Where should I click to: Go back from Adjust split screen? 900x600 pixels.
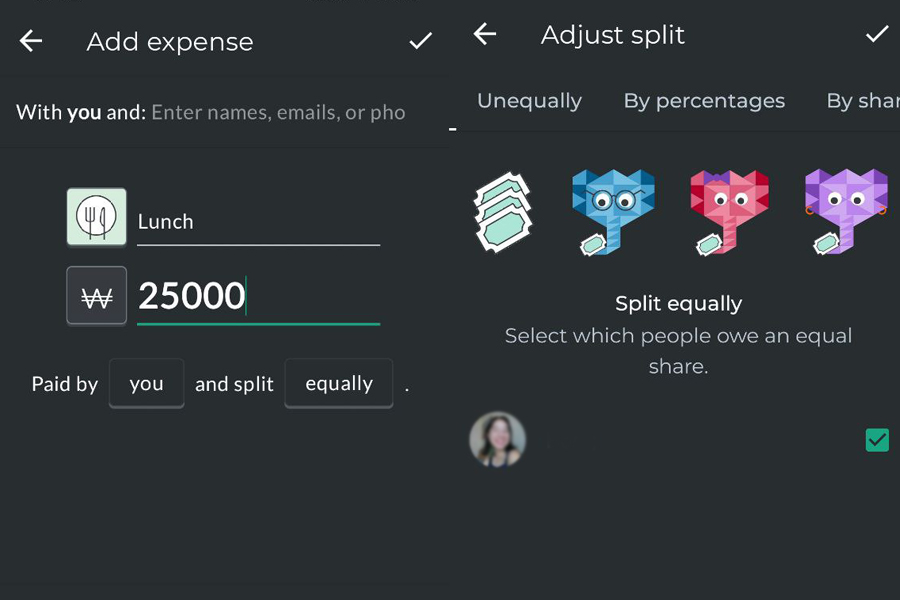tap(484, 34)
